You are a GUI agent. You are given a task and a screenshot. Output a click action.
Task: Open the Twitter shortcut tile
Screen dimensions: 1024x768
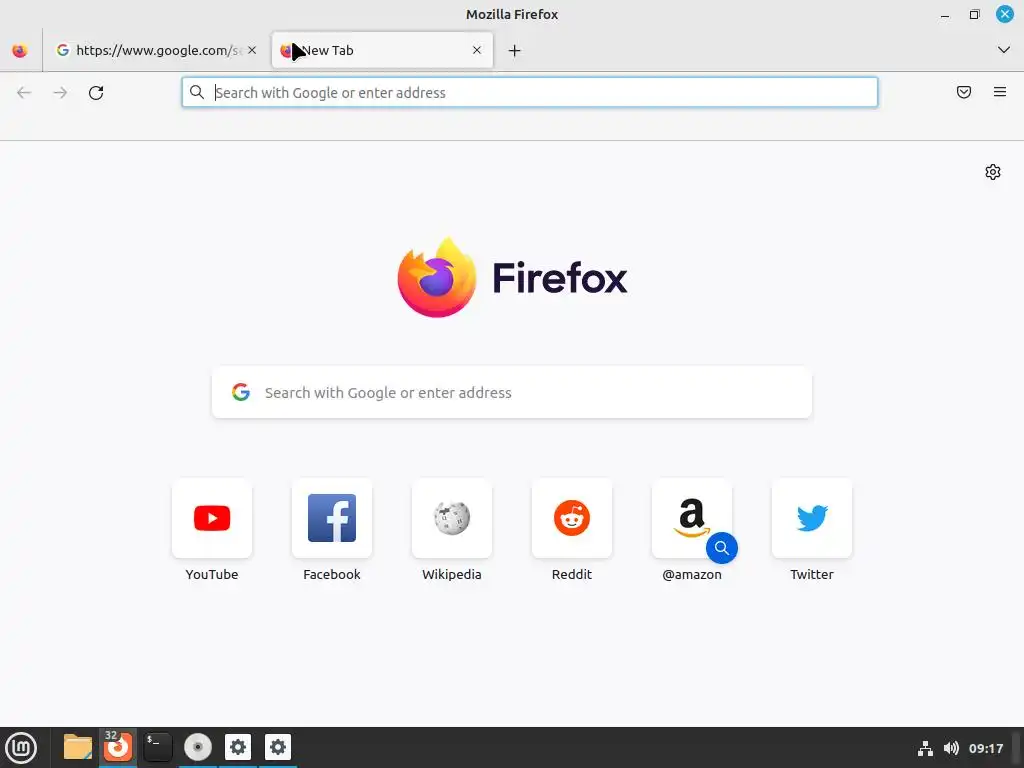pyautogui.click(x=812, y=518)
